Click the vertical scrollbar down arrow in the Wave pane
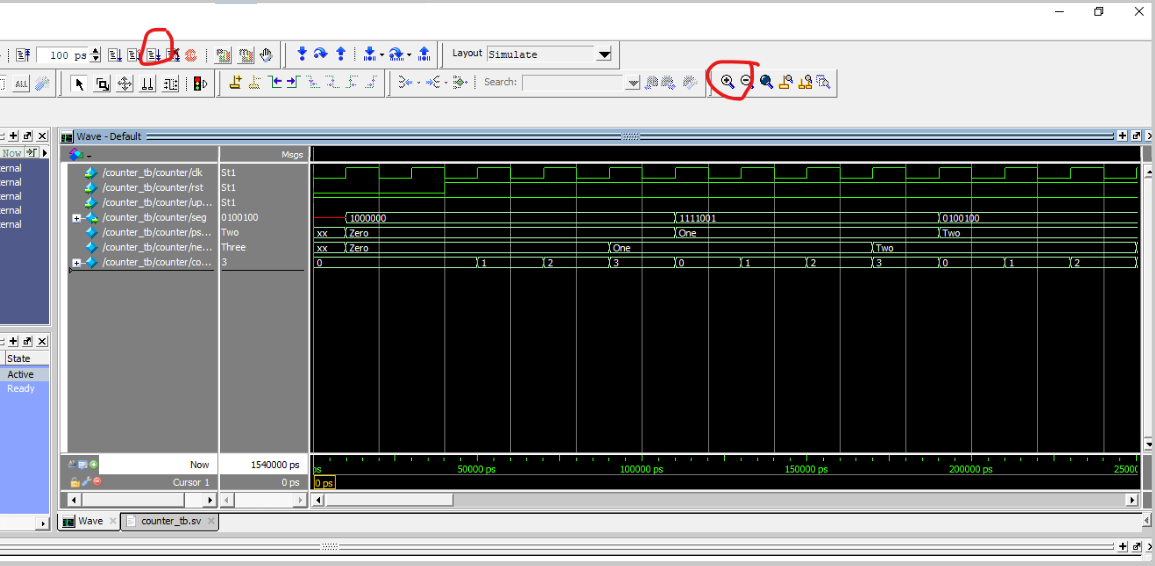Image resolution: width=1155 pixels, height=566 pixels. pos(1147,445)
